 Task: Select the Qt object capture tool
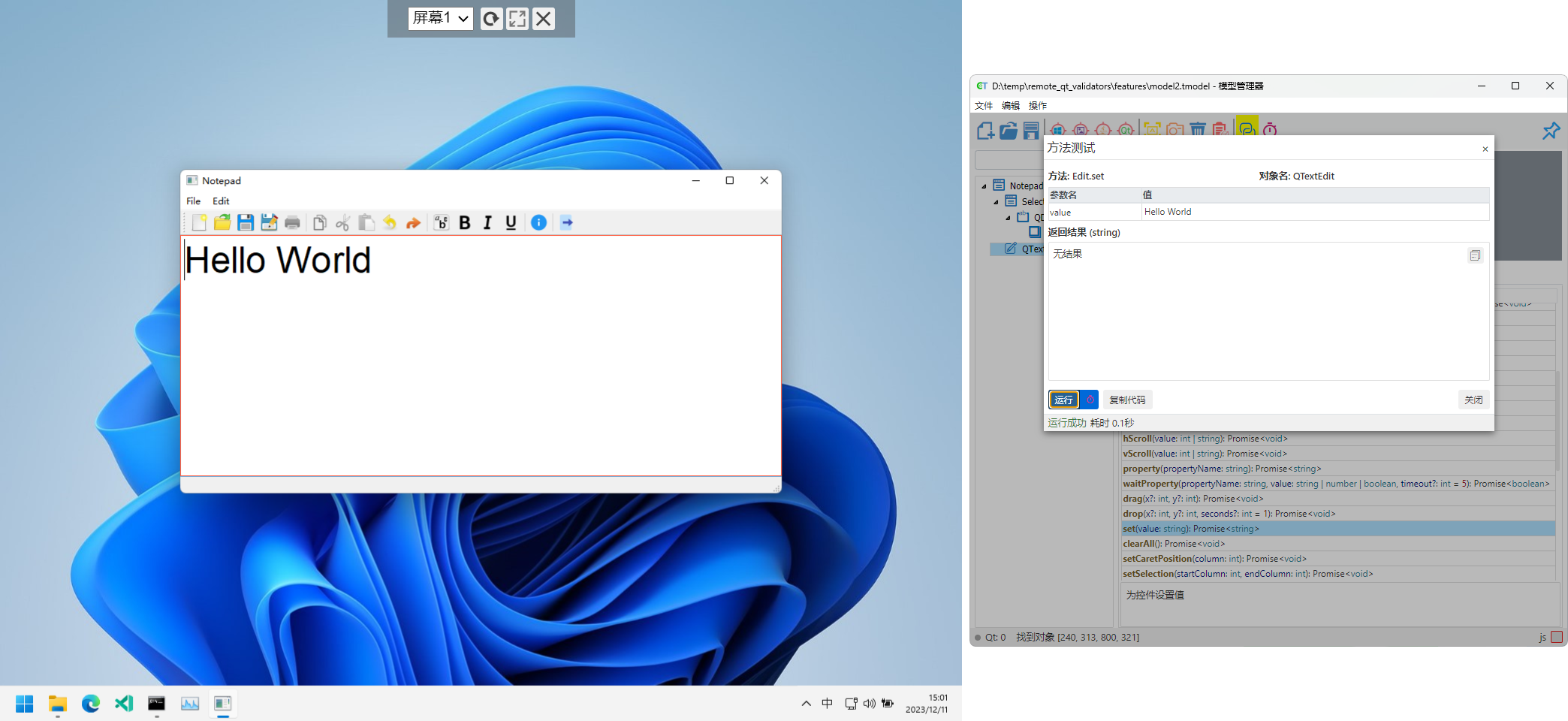point(1125,130)
